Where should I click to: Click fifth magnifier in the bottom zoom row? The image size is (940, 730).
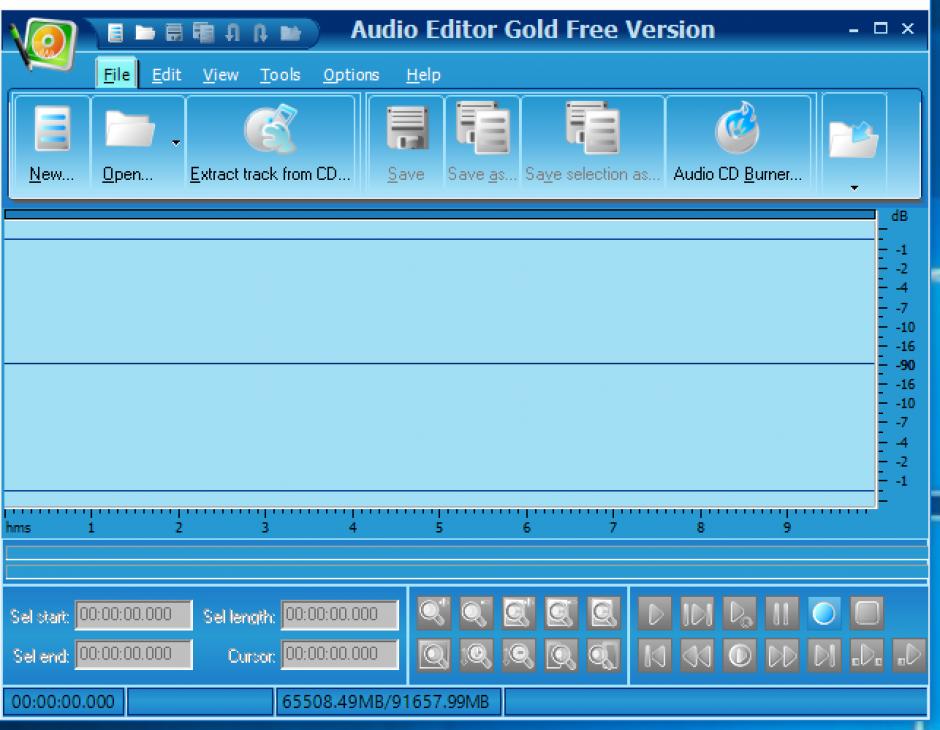(603, 655)
